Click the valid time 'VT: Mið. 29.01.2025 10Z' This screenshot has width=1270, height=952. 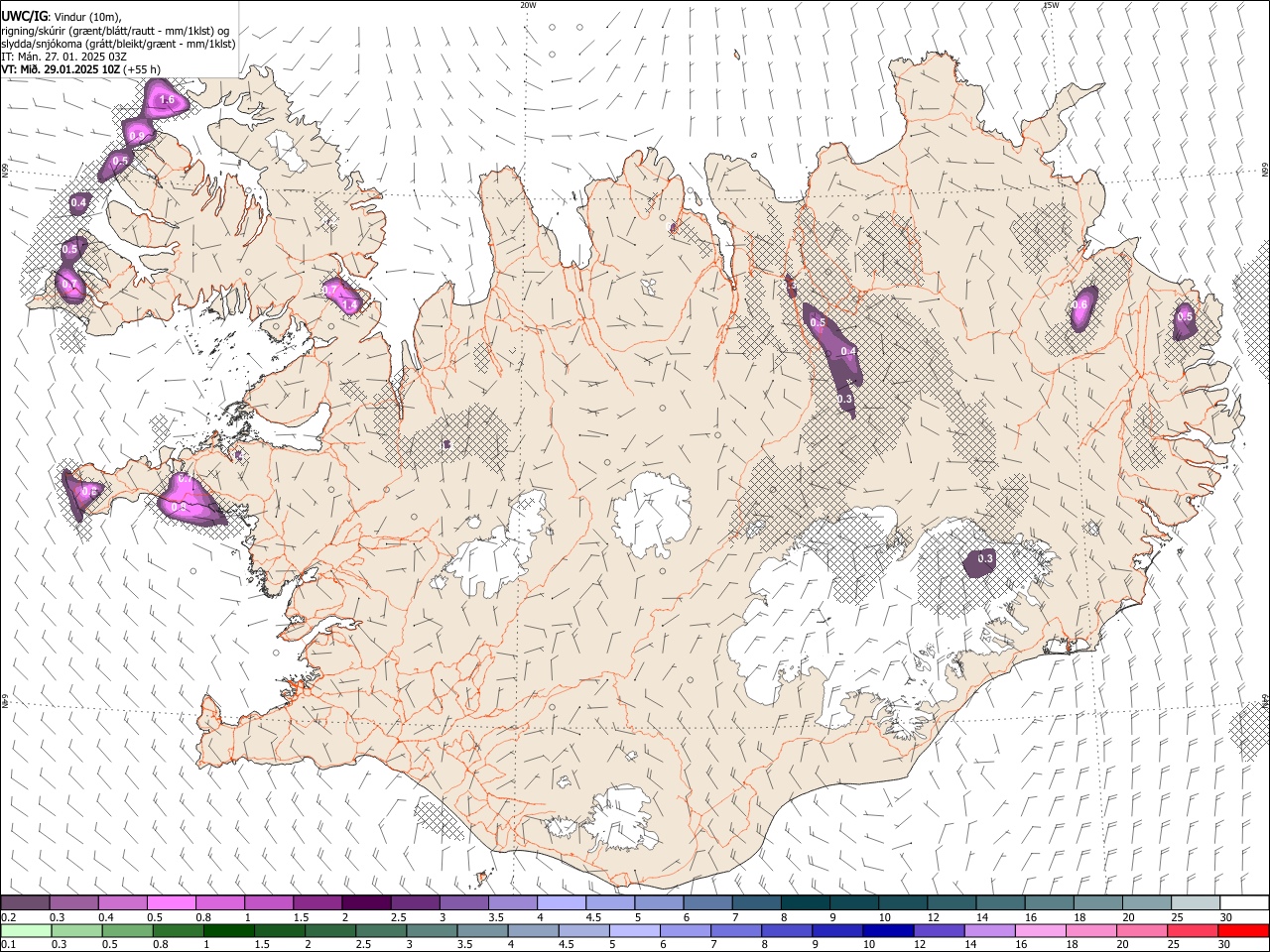[x=61, y=69]
